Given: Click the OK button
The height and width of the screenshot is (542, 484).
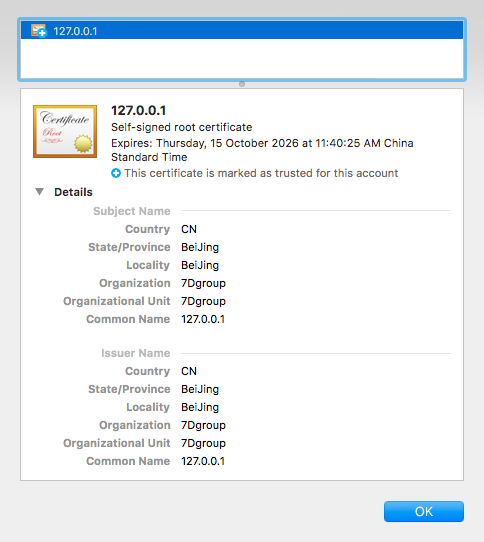Looking at the screenshot, I should 424,511.
